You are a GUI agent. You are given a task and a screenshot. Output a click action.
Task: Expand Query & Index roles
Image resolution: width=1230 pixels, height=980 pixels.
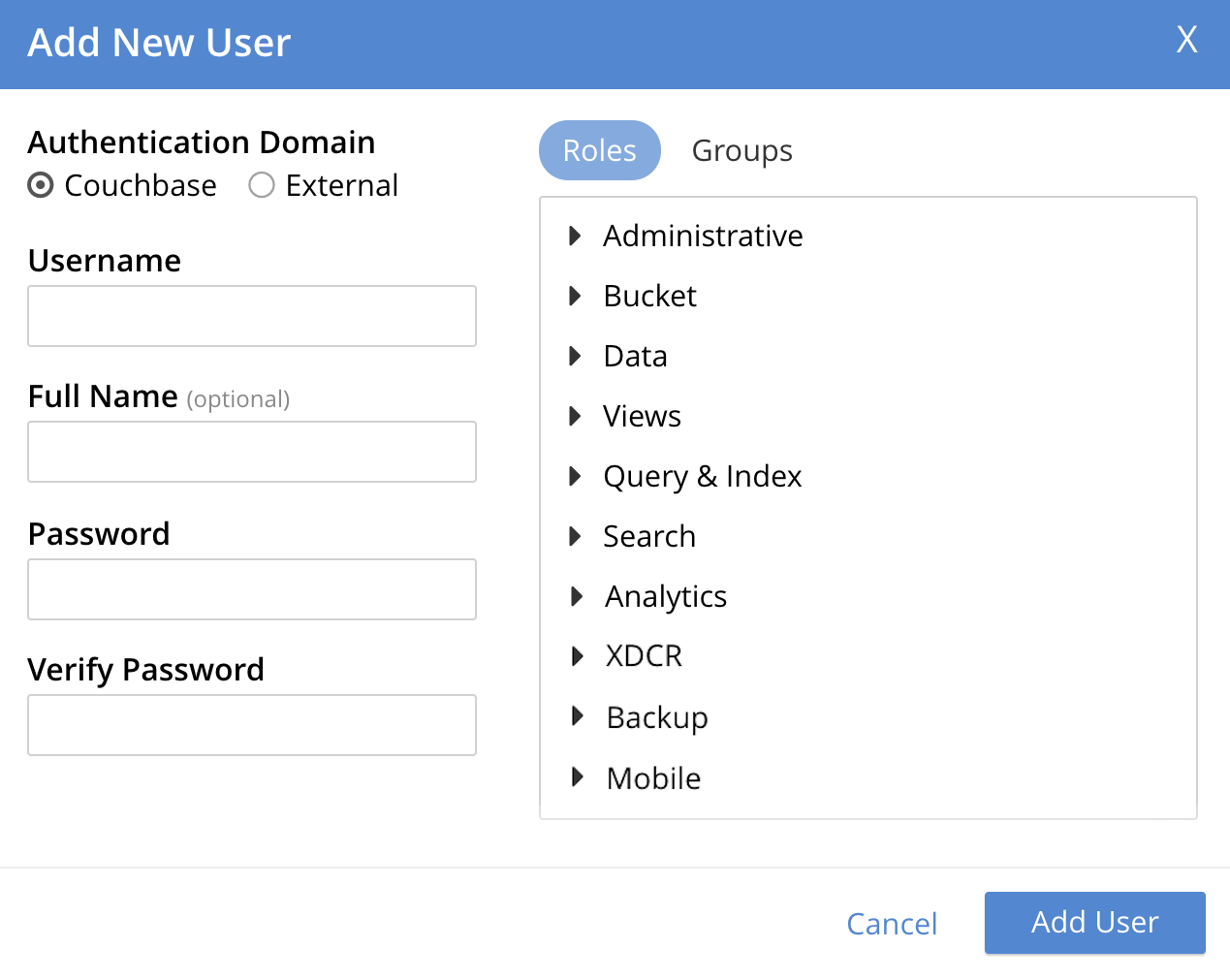tap(575, 476)
